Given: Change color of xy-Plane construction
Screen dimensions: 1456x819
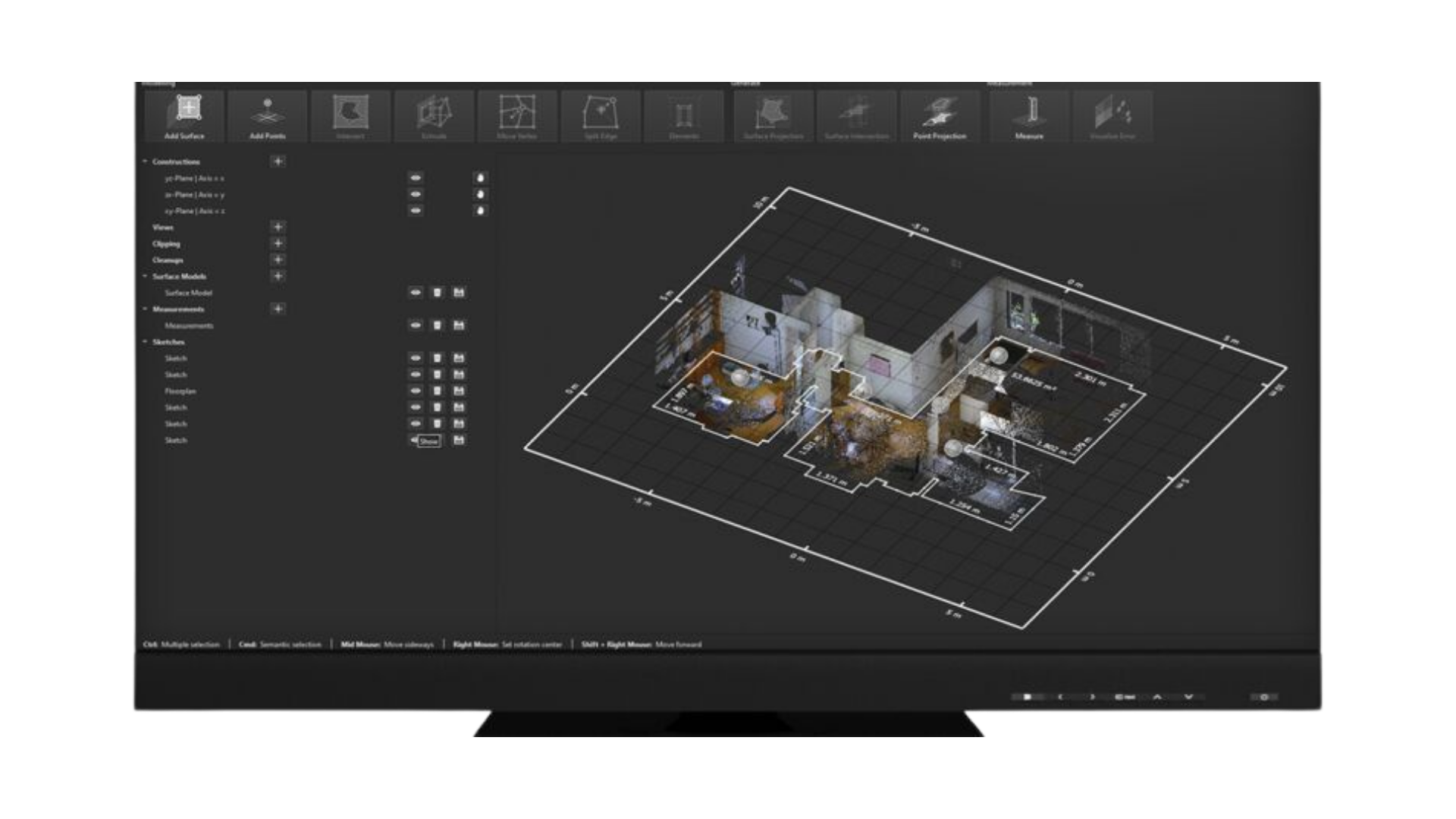Looking at the screenshot, I should [480, 211].
